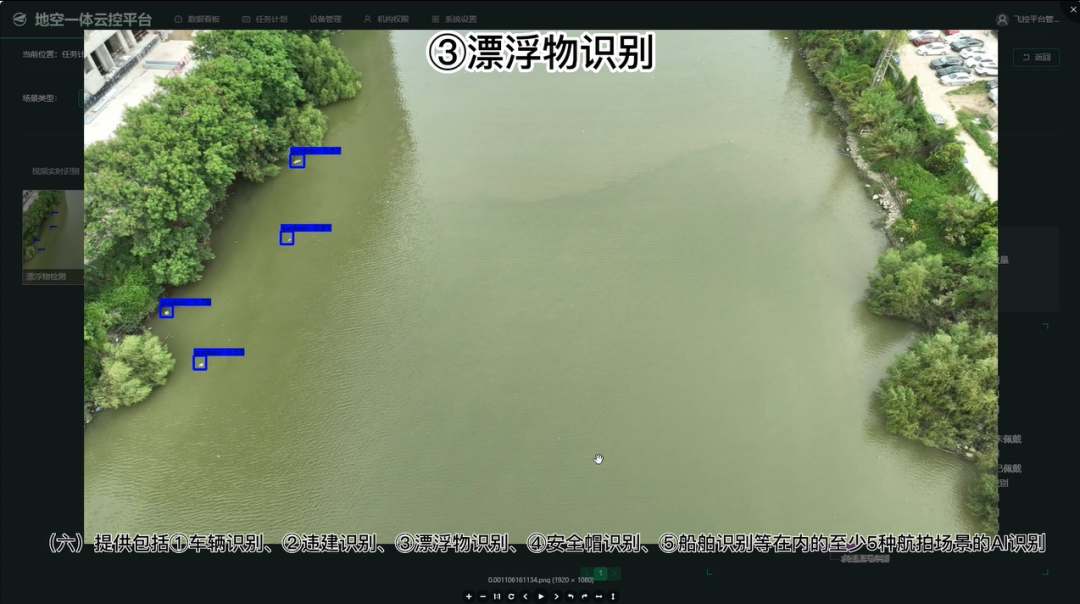Open 设备管理 menu item
The image size is (1080, 604).
pos(325,19)
